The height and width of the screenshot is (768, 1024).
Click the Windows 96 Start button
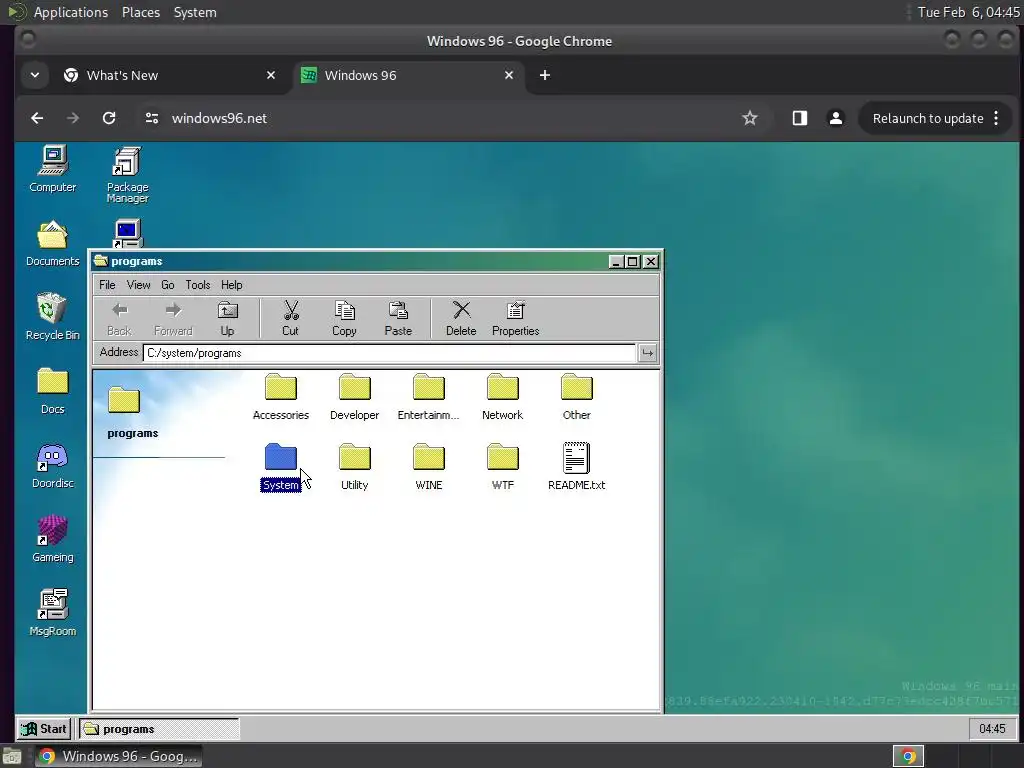[x=44, y=729]
